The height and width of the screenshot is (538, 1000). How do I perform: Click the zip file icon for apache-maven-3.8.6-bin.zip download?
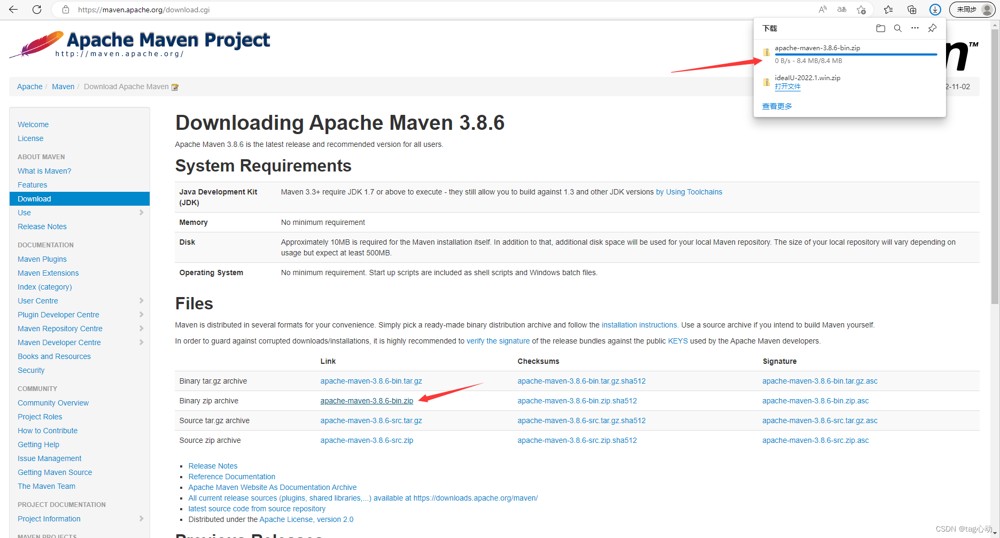pos(766,52)
